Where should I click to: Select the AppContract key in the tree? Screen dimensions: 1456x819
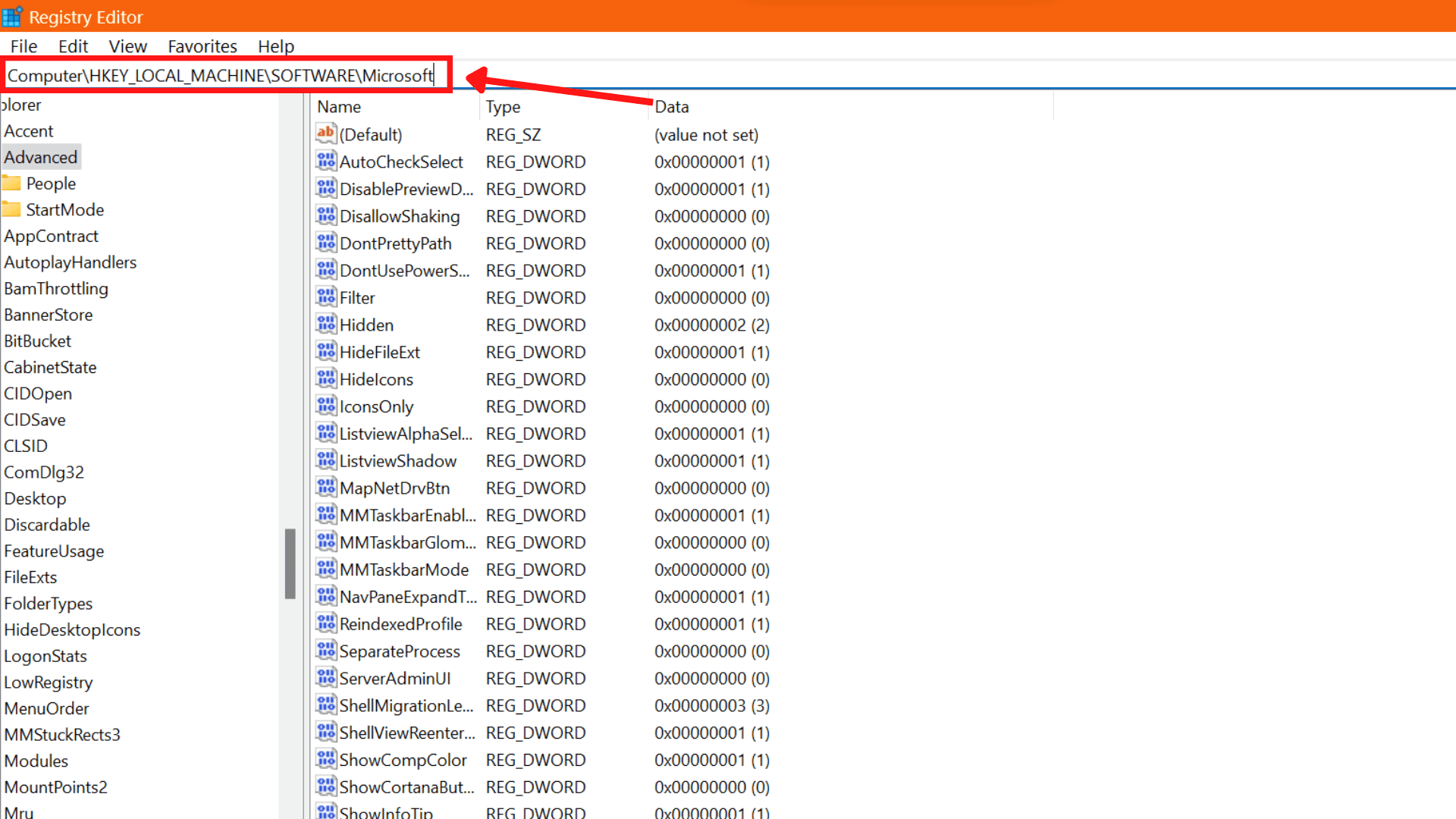coord(51,236)
